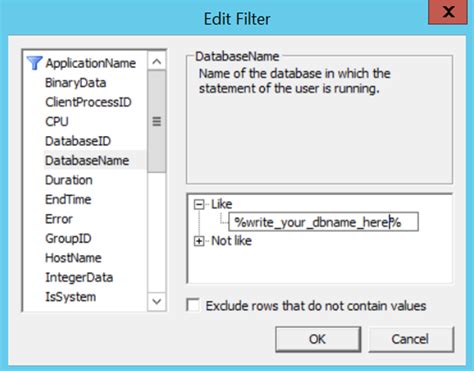Collapse the Like filter node
Screen dimensions: 474x371
click(199, 204)
